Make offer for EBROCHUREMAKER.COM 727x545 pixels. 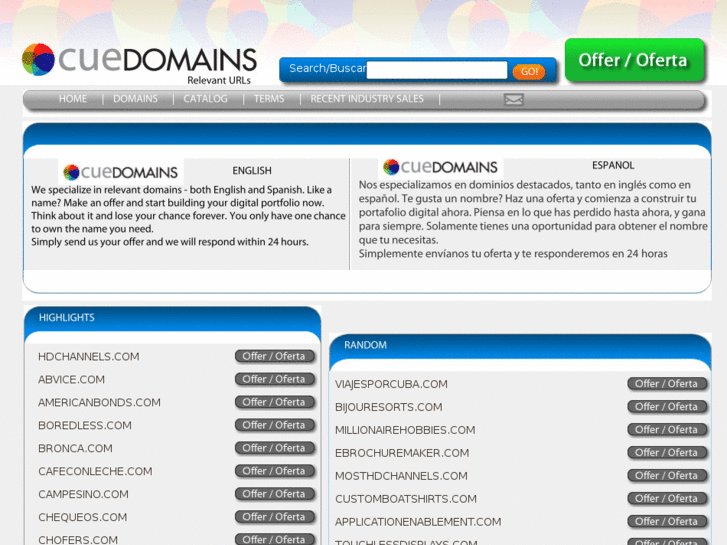point(667,453)
